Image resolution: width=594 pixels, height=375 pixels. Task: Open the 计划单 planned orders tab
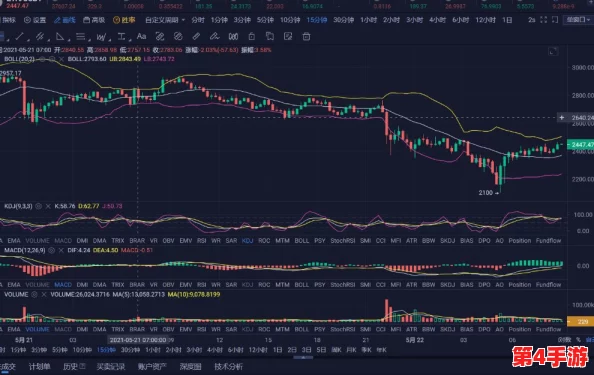pyautogui.click(x=39, y=366)
